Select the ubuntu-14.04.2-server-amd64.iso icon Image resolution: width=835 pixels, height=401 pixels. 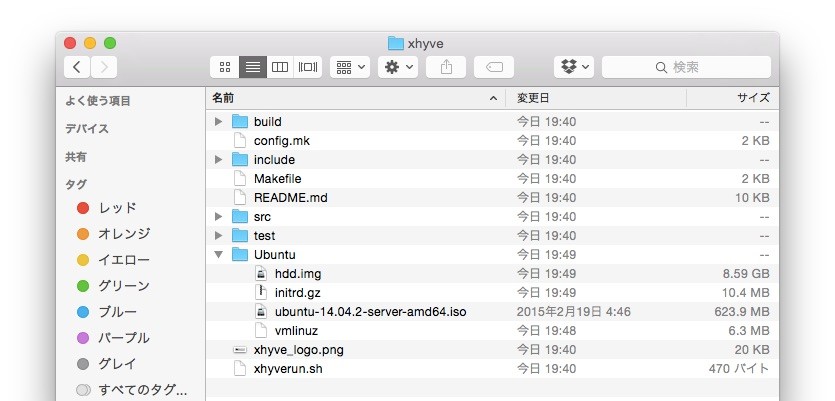click(x=261, y=312)
